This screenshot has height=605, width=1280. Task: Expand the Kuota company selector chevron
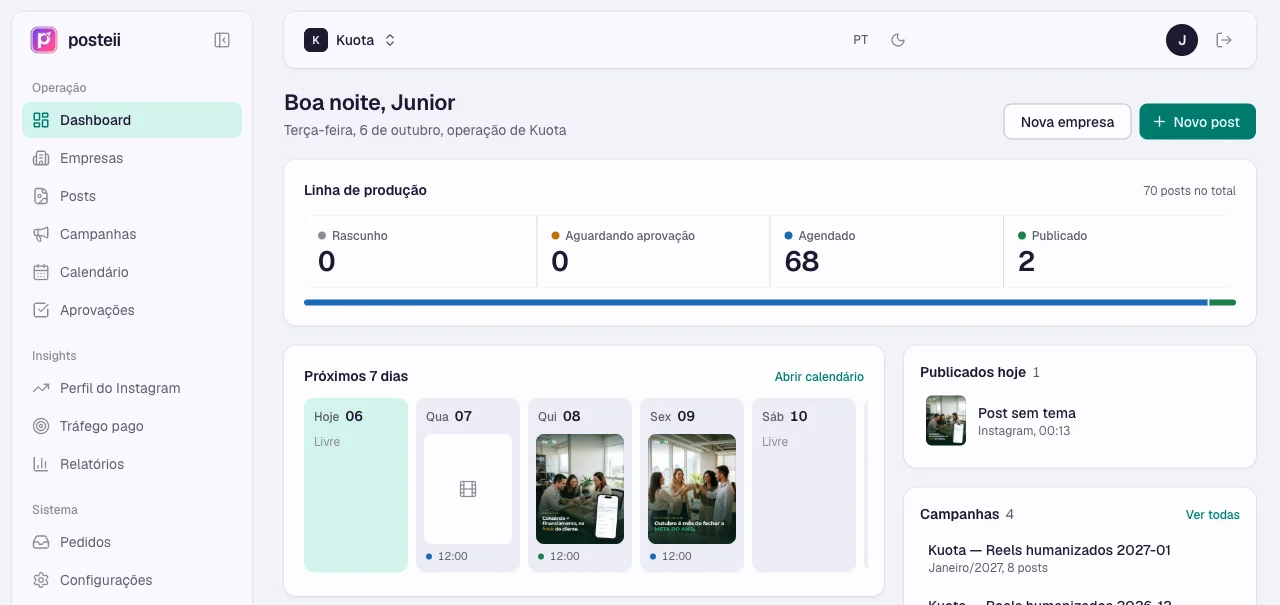tap(390, 40)
